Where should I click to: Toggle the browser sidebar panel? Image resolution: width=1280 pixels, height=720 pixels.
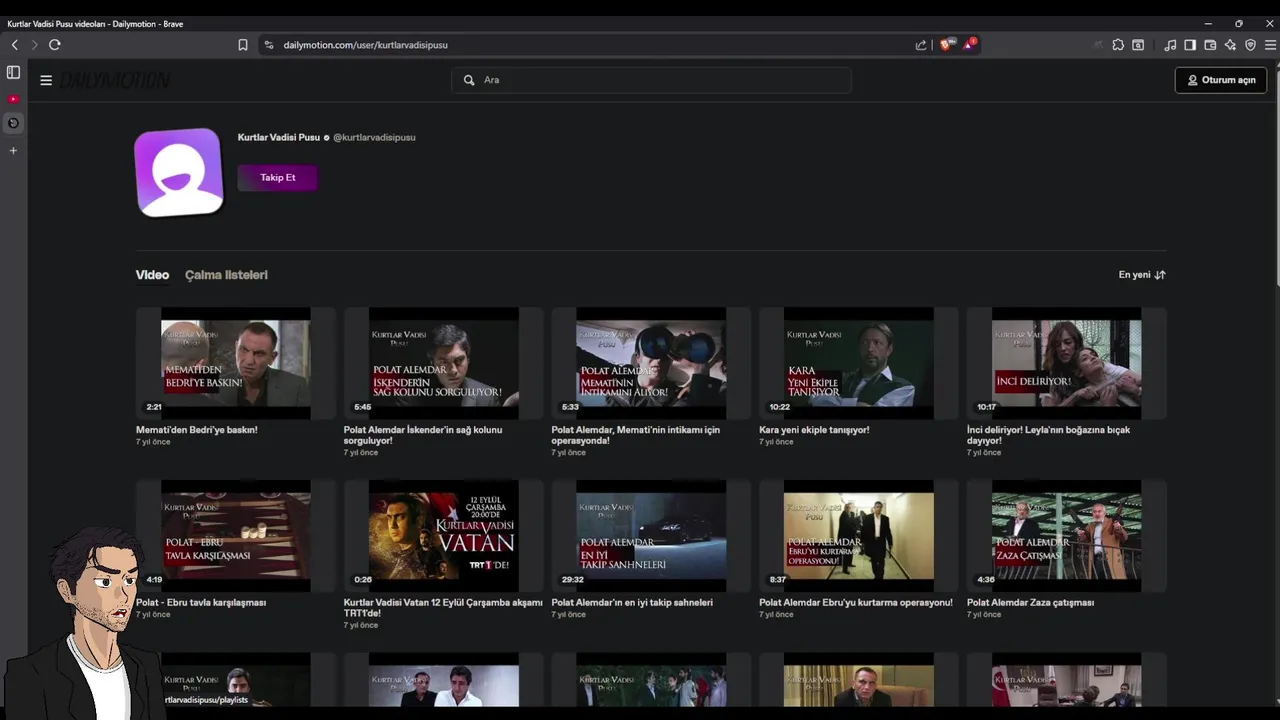(1190, 45)
